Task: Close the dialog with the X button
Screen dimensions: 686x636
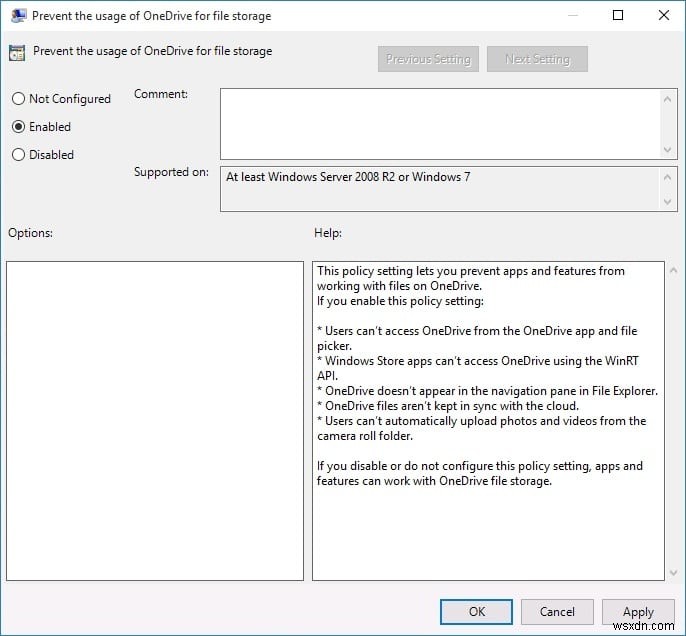Action: tap(663, 15)
